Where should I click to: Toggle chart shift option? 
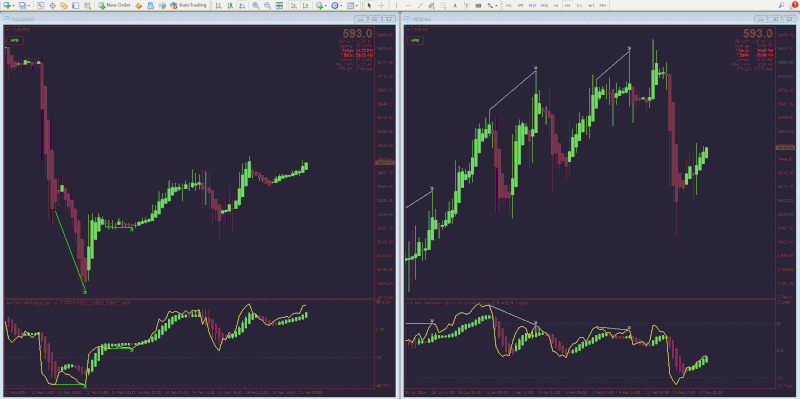pyautogui.click(x=306, y=5)
